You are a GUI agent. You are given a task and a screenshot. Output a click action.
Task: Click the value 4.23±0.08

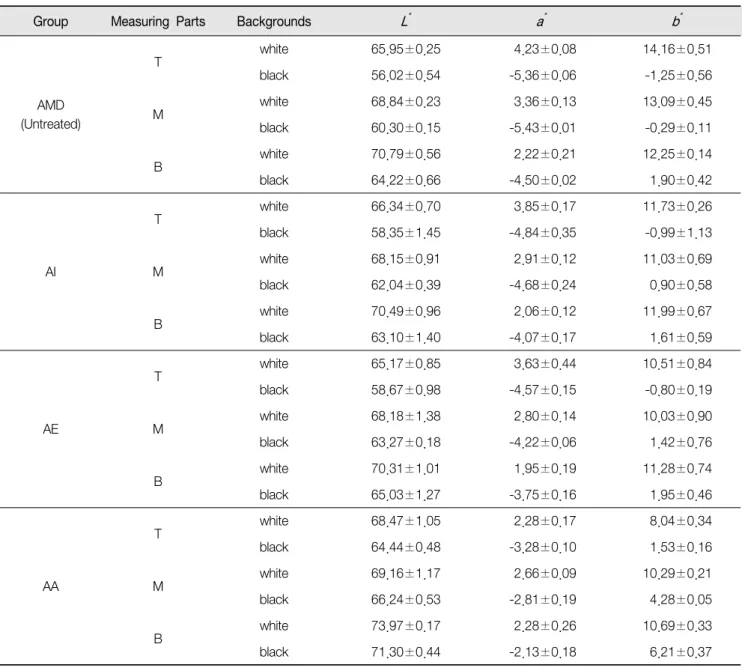(545, 49)
